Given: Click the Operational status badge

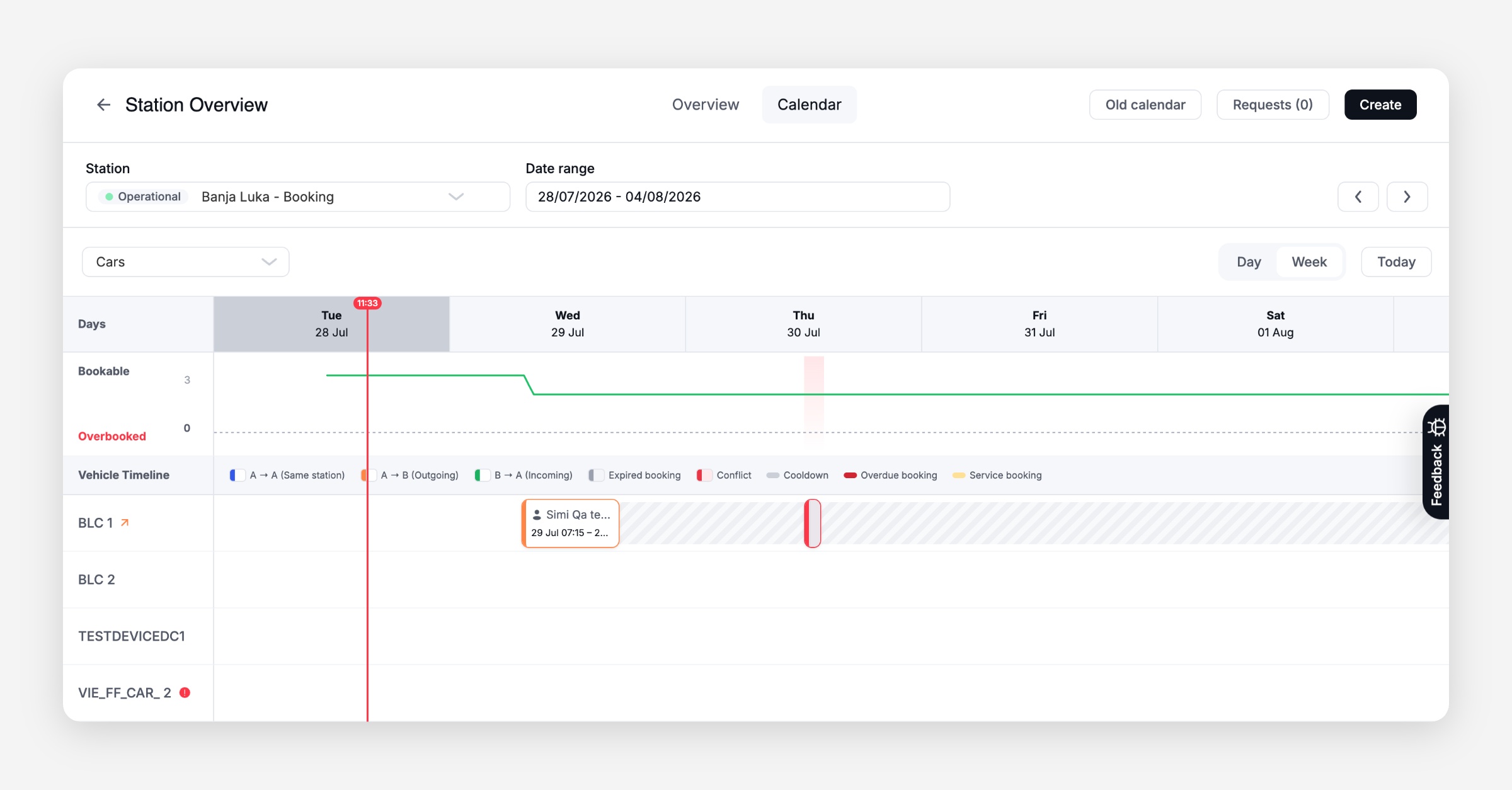Looking at the screenshot, I should point(143,197).
